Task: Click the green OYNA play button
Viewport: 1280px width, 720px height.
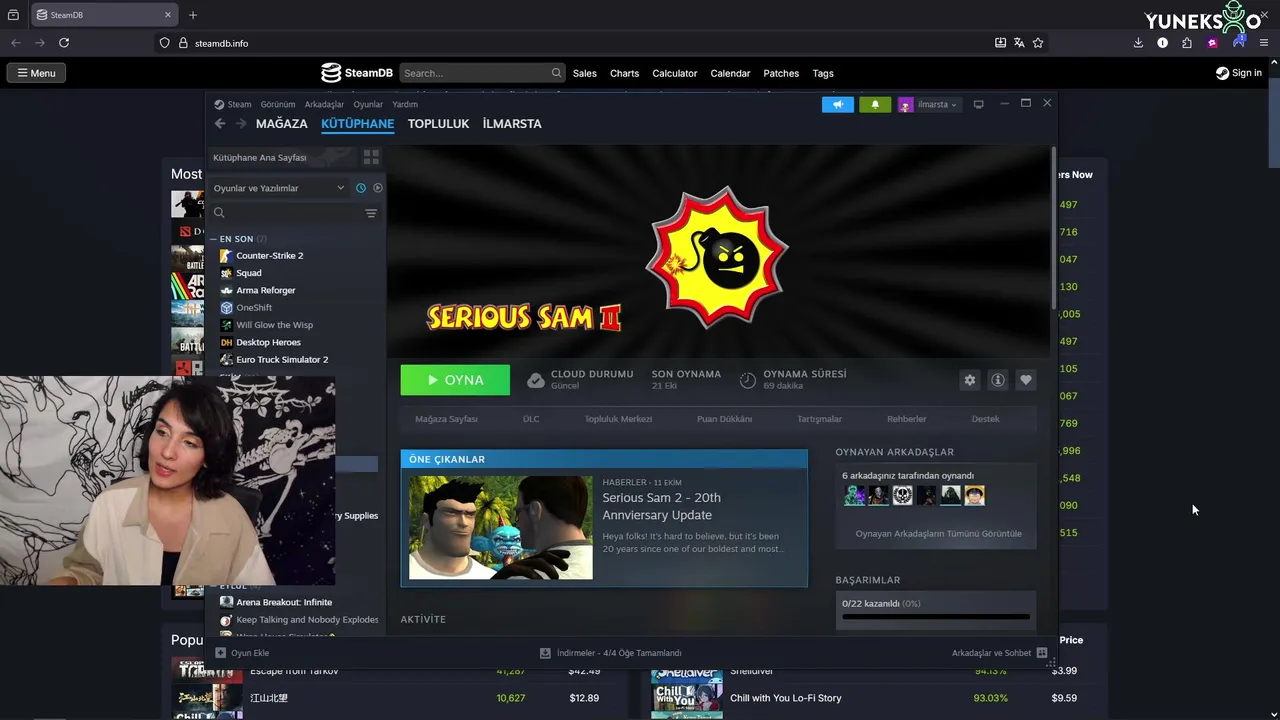Action: pos(455,380)
